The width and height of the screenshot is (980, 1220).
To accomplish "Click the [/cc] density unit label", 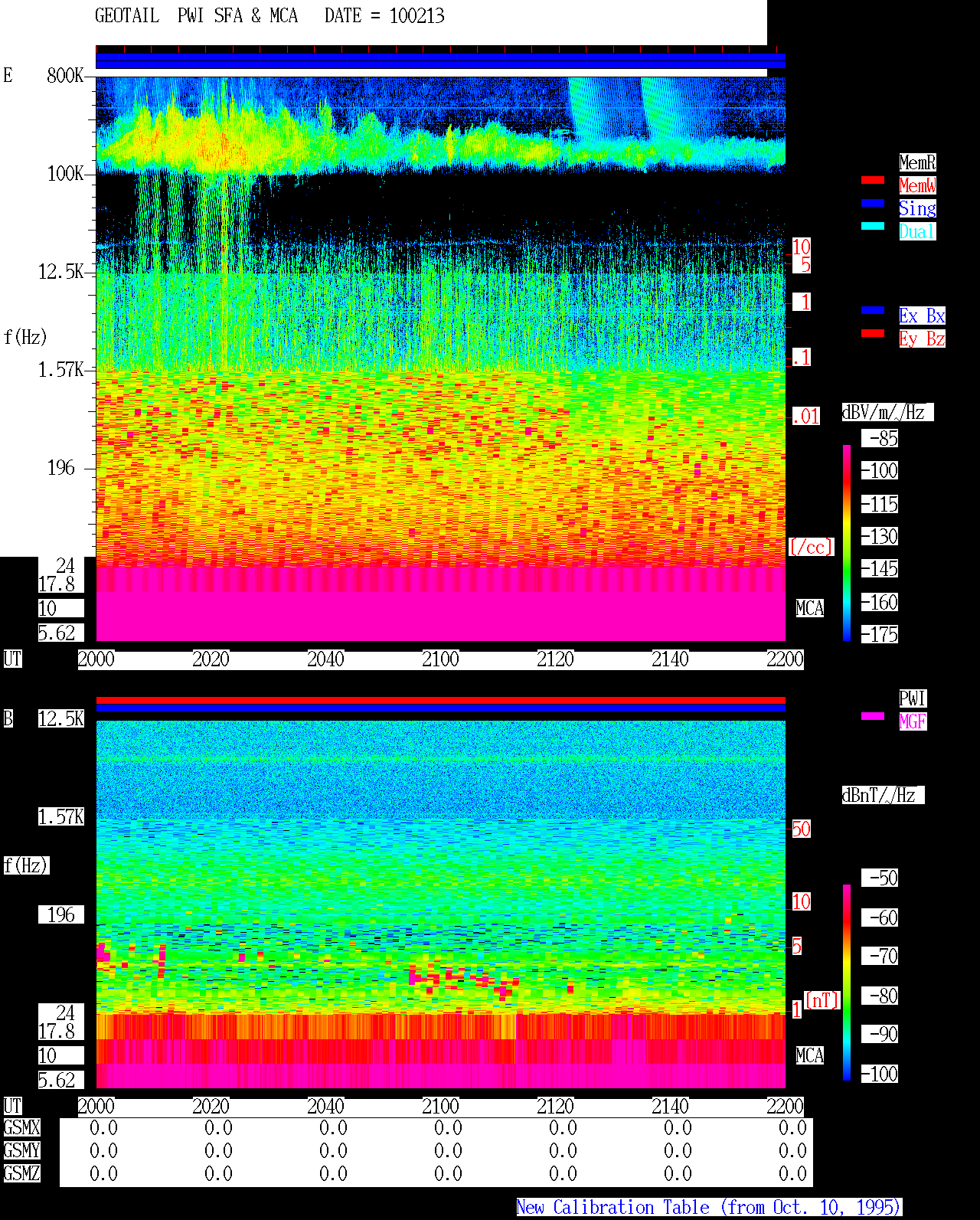I will click(x=811, y=548).
